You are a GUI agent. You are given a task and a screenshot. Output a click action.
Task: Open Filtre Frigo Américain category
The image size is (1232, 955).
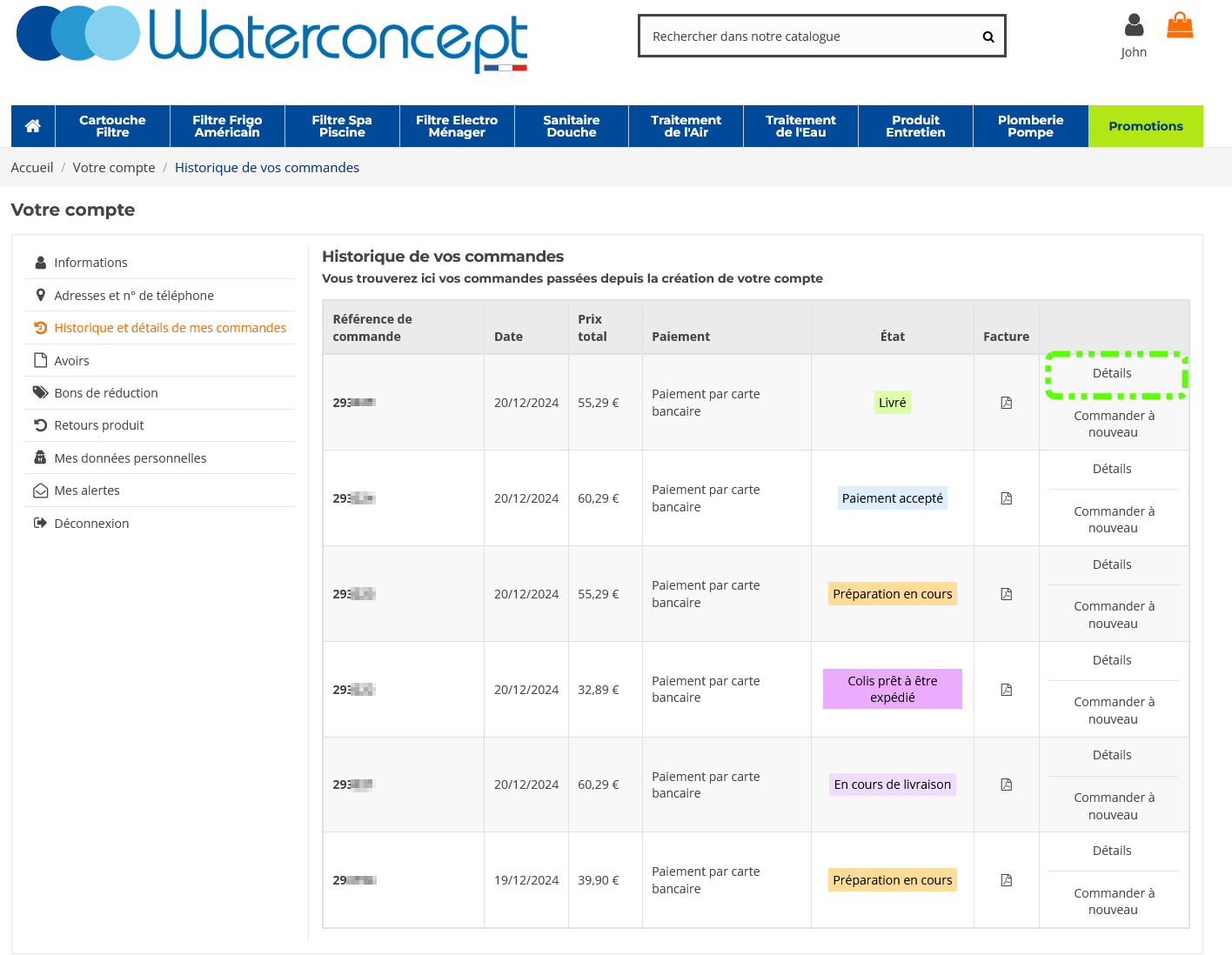[x=227, y=126]
